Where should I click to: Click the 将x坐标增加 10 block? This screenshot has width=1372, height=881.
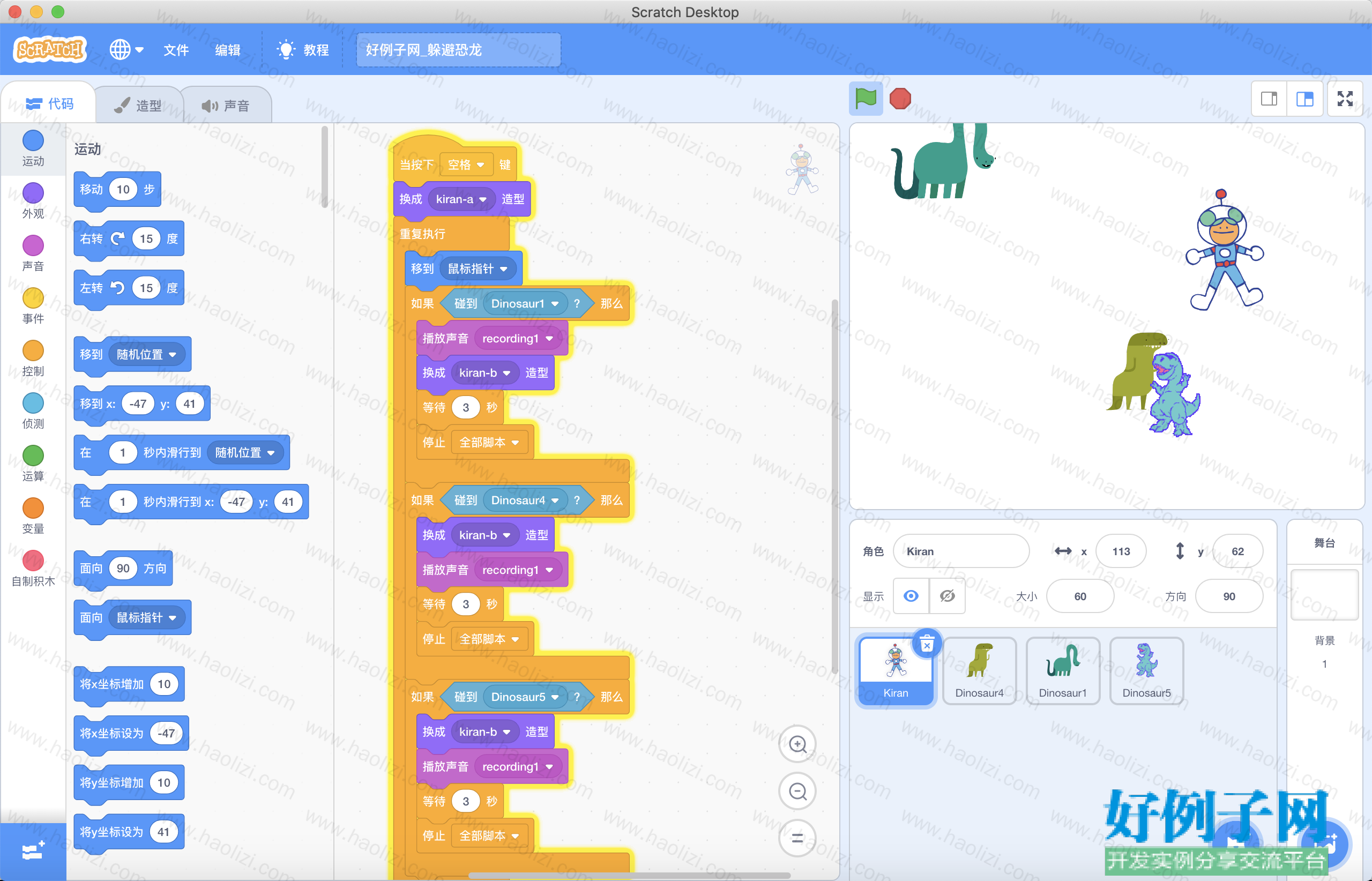(x=129, y=684)
